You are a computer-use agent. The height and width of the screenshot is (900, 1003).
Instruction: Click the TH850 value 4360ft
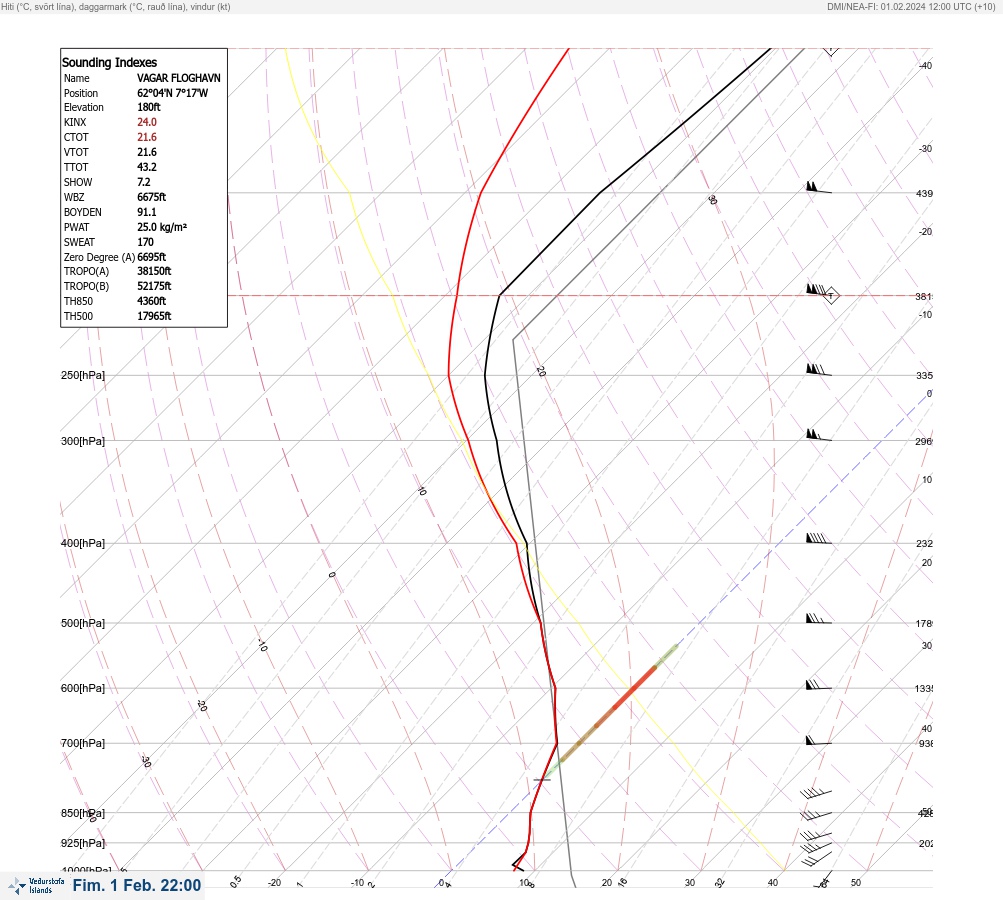152,301
